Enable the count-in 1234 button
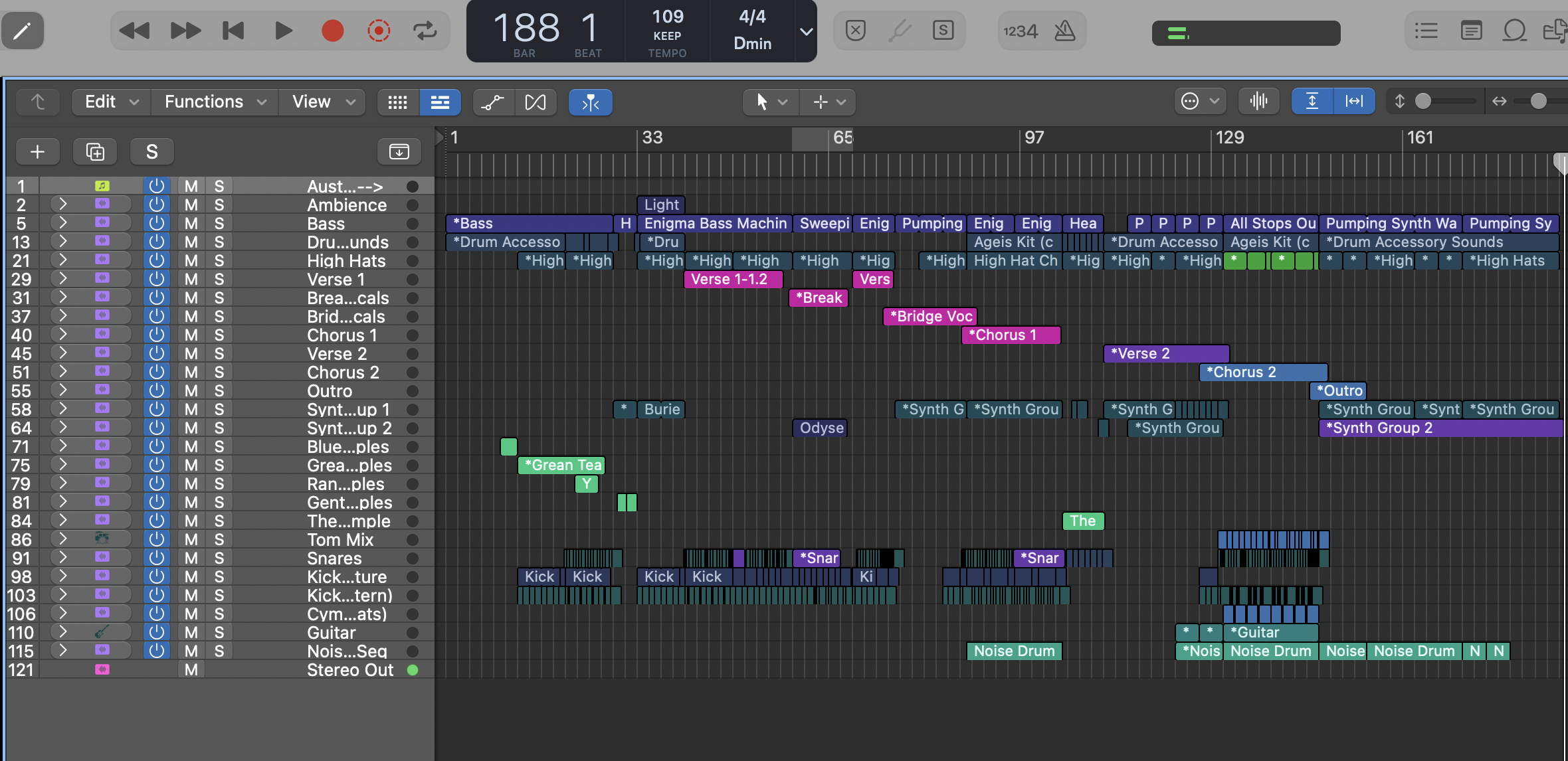 click(x=1020, y=31)
